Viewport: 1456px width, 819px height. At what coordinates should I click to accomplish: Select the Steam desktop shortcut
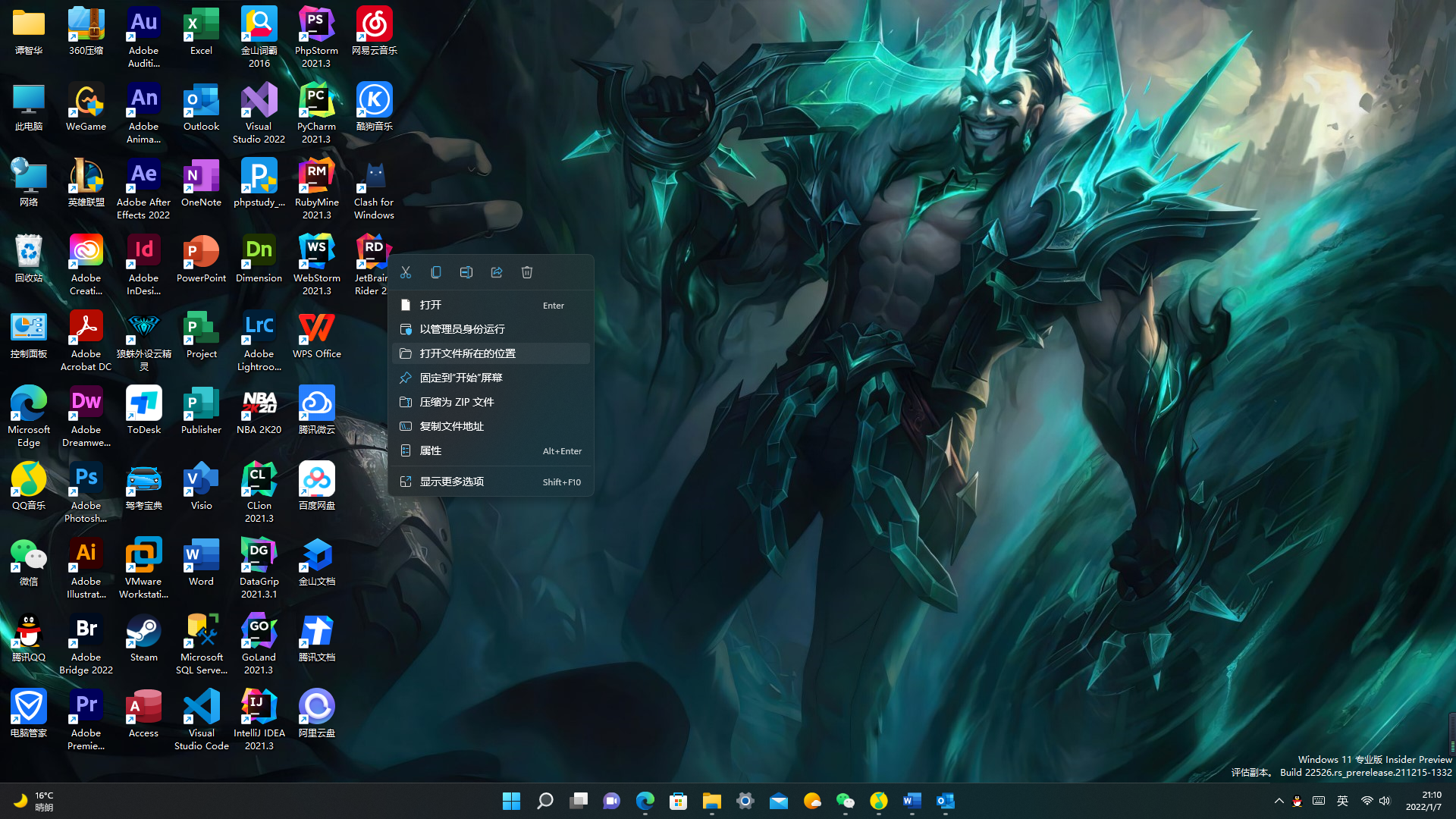pos(143,639)
